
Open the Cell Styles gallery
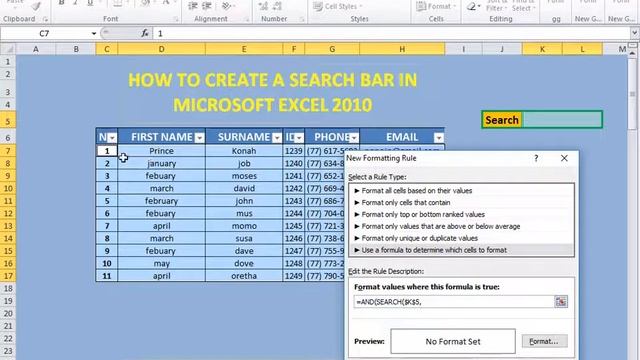click(x=338, y=6)
